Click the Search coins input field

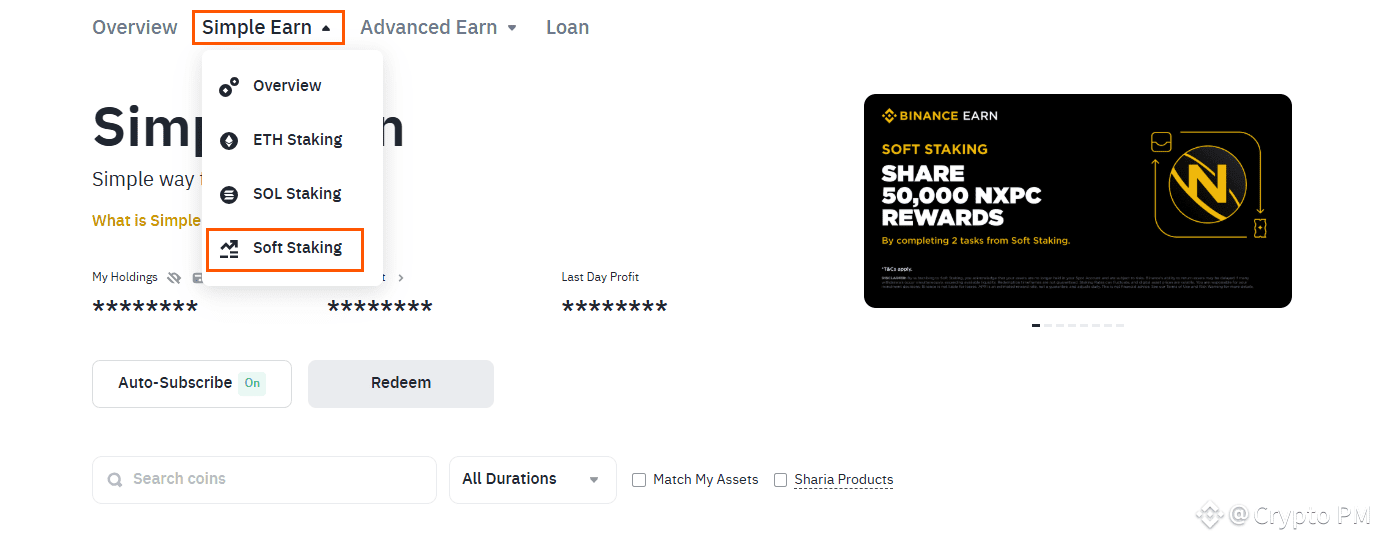[264, 480]
